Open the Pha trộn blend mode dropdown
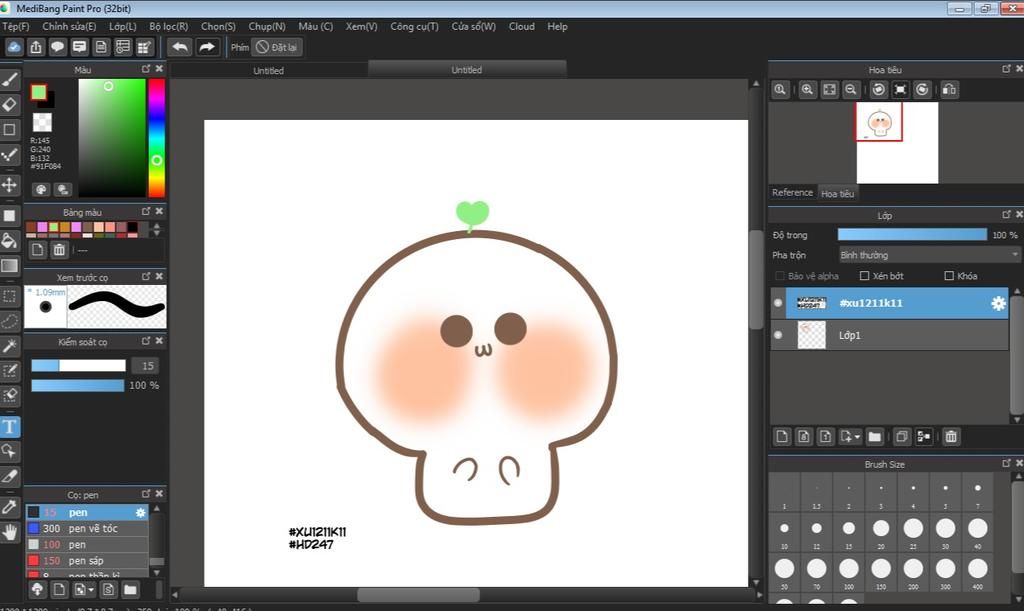1024x611 pixels. pyautogui.click(x=929, y=255)
